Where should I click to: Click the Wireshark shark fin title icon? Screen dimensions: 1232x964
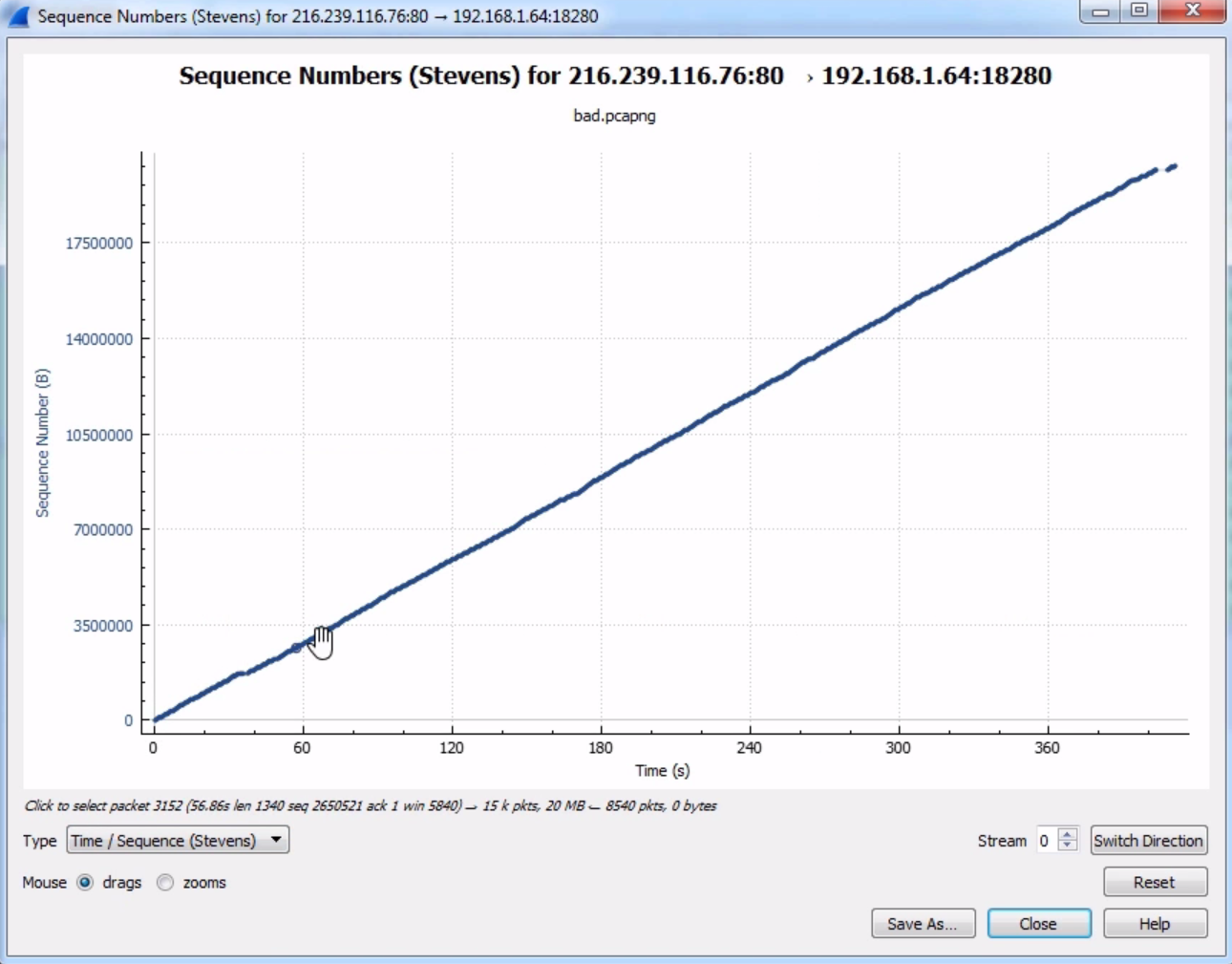(18, 16)
